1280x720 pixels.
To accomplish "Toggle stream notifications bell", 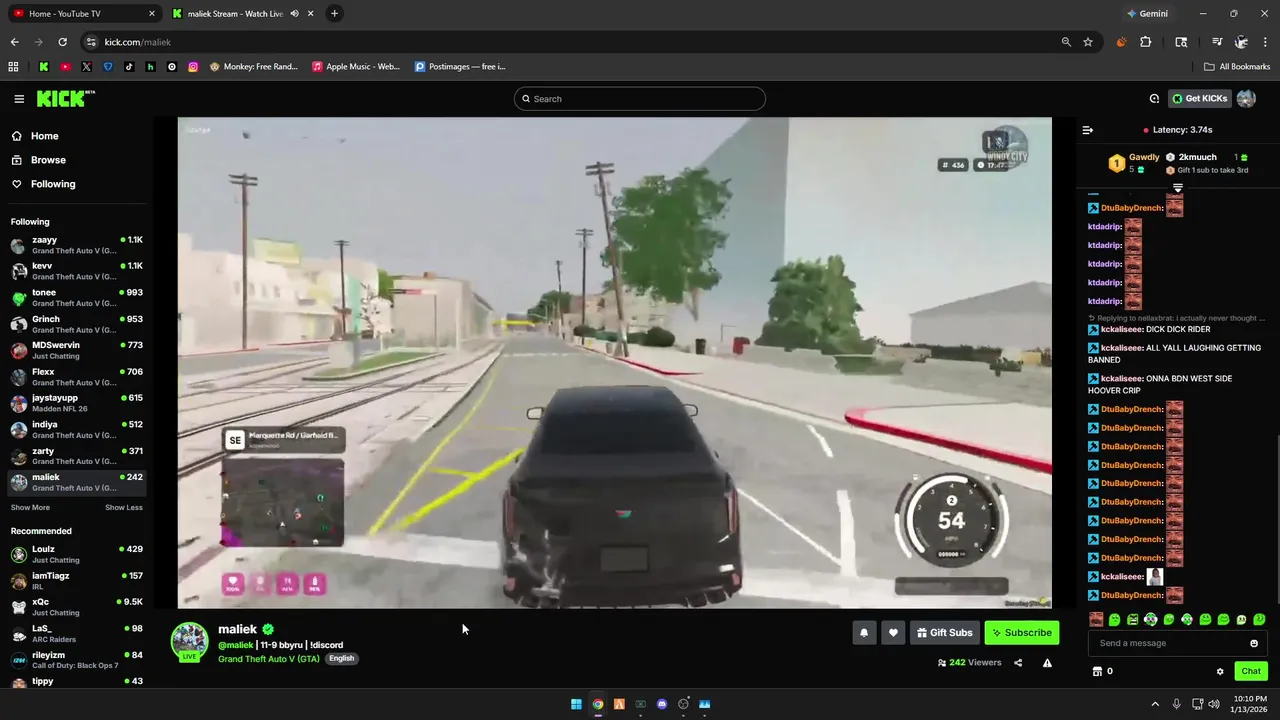I will coord(864,633).
